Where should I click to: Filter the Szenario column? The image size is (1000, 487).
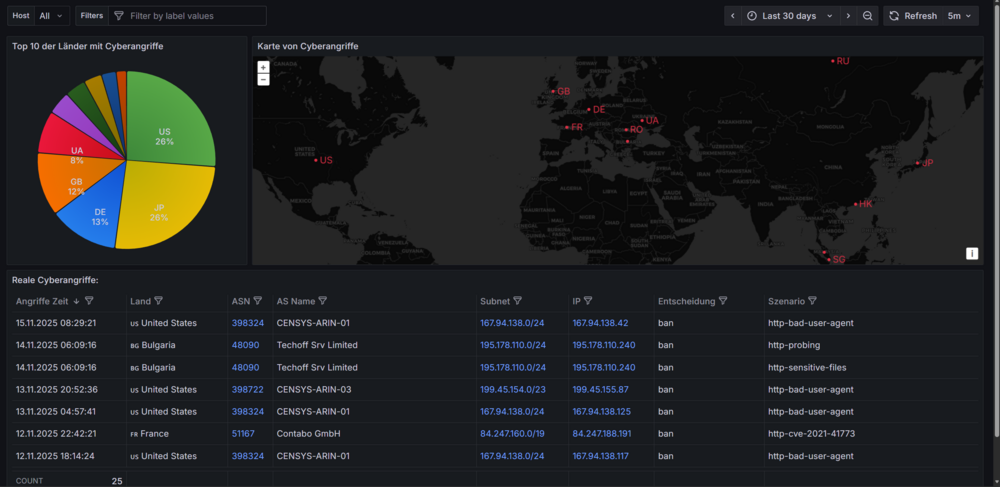point(812,301)
